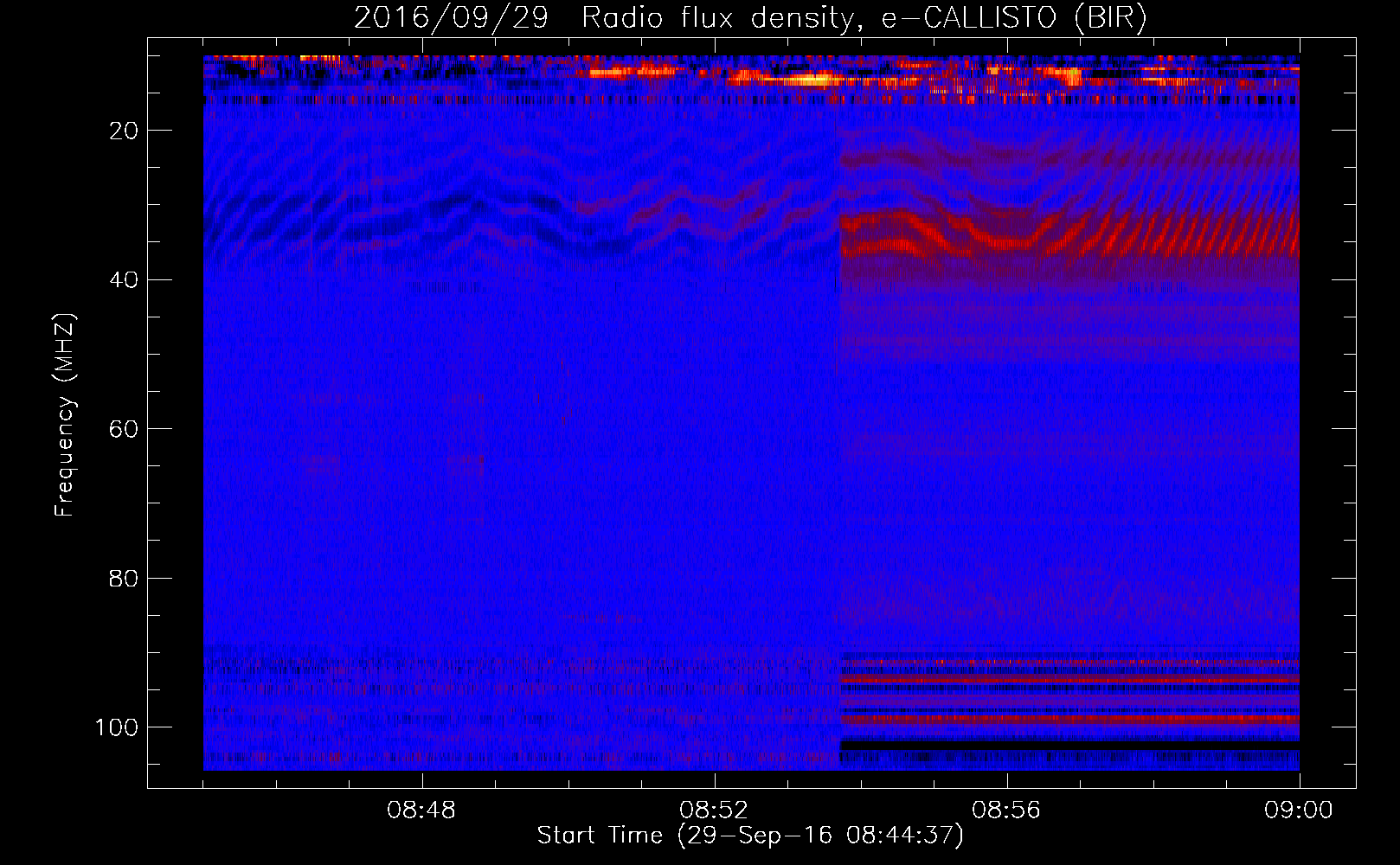Click the solid black horizontal band near 102 MHz
This screenshot has height=865, width=1400.
pos(1069,746)
